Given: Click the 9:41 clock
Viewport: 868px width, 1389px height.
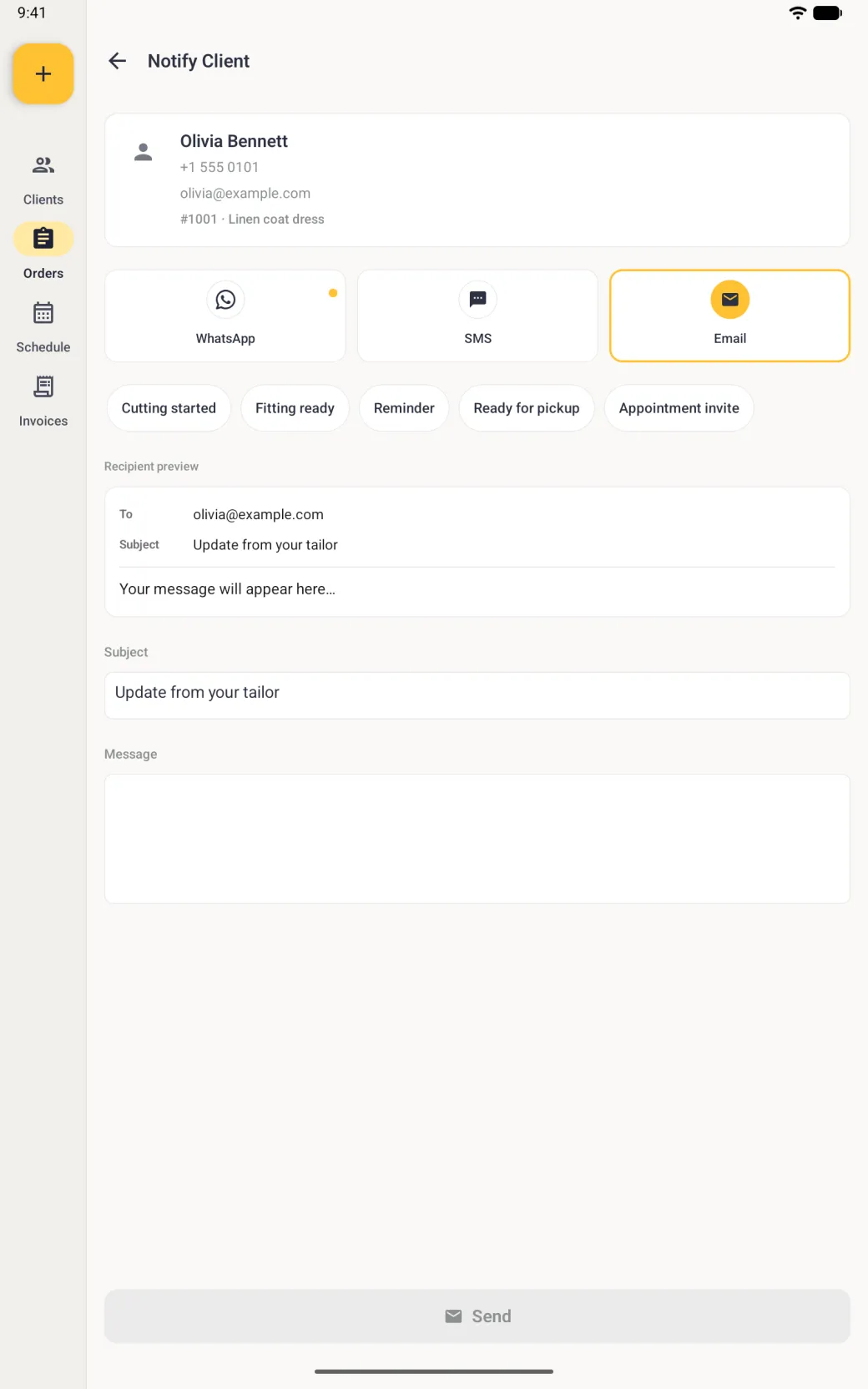Looking at the screenshot, I should (x=32, y=13).
